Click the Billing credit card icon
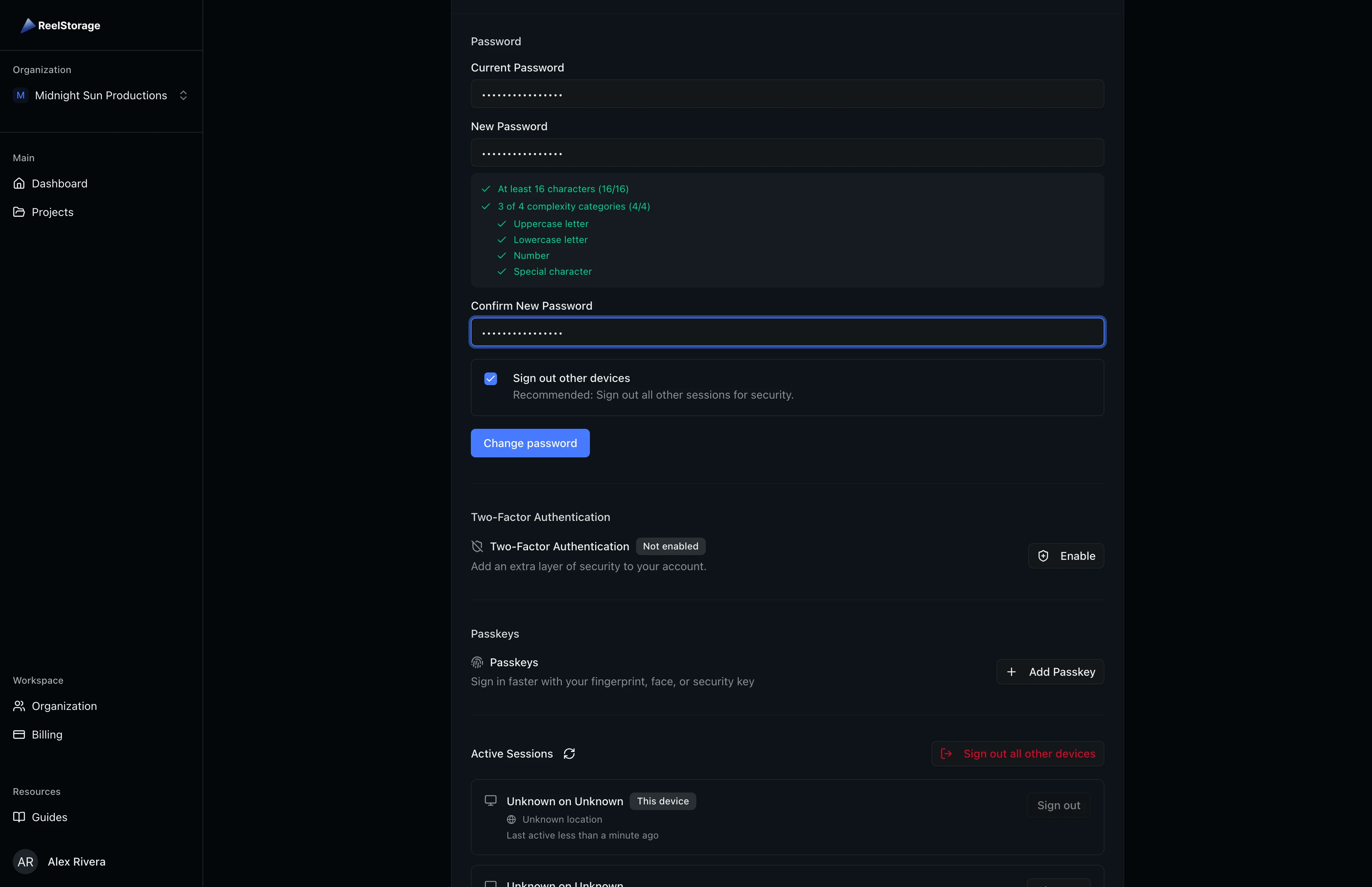This screenshot has height=887, width=1372. 19,734
